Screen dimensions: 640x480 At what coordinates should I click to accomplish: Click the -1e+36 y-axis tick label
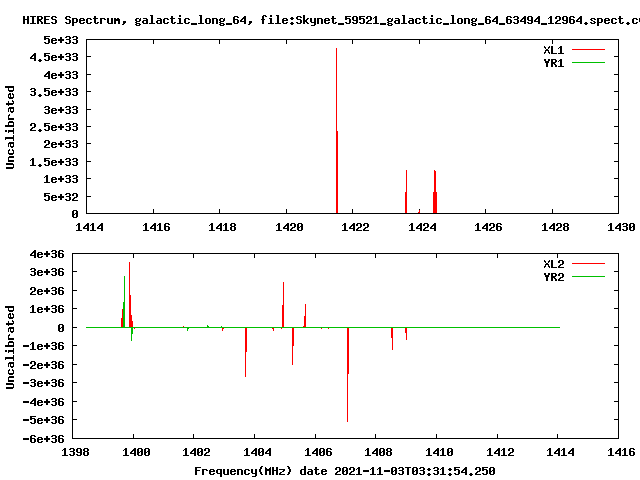pyautogui.click(x=43, y=346)
